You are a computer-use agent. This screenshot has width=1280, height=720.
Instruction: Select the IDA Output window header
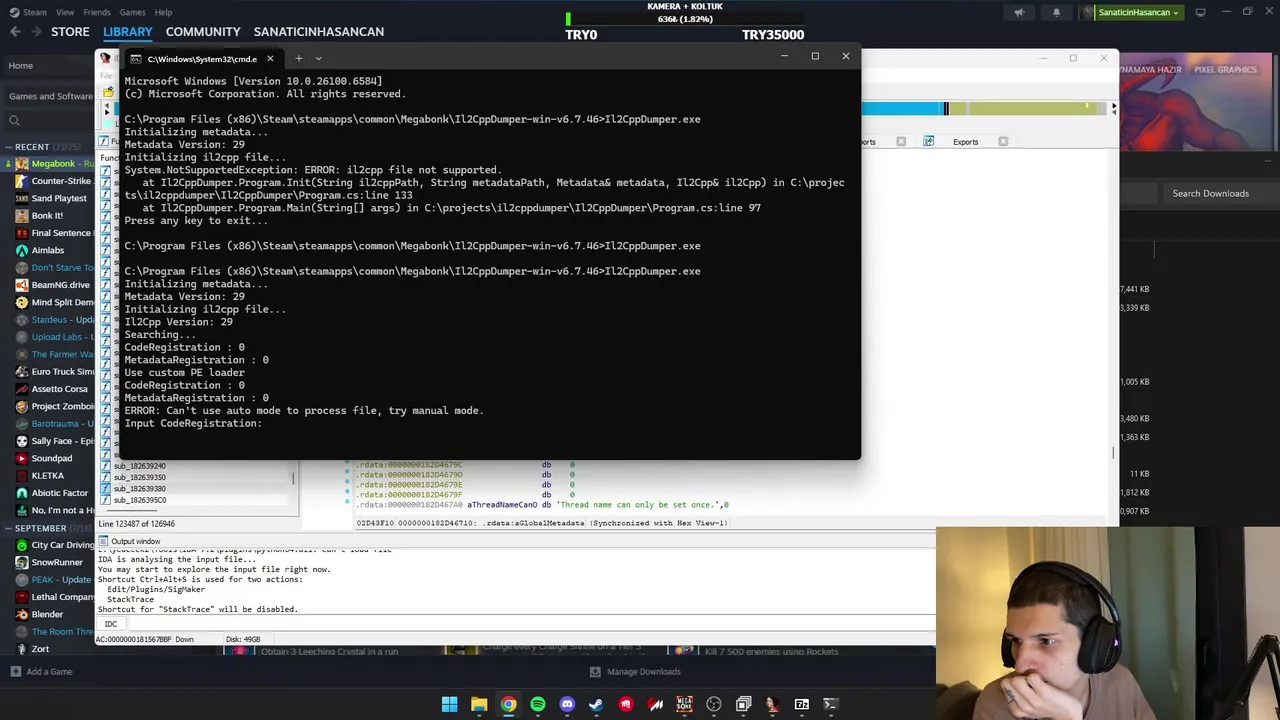[x=135, y=541]
